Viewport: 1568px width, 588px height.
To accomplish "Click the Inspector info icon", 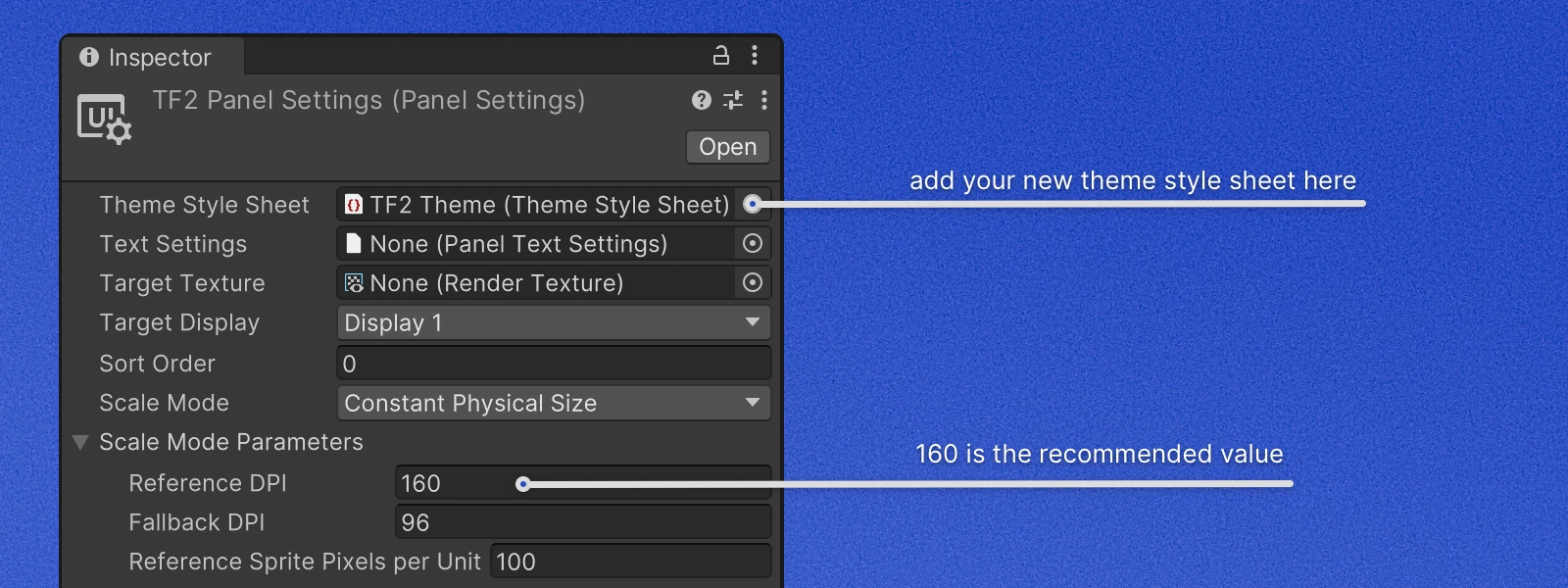I will point(89,57).
